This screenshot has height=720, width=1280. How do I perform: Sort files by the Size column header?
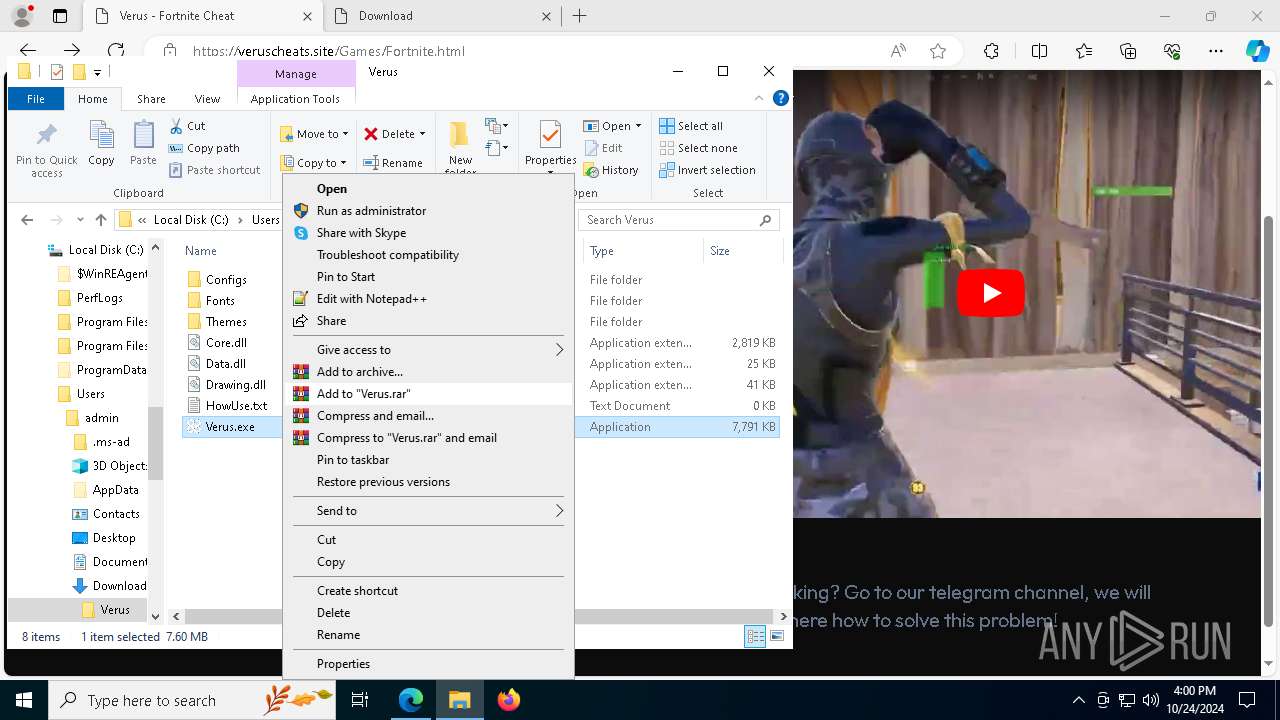(720, 251)
